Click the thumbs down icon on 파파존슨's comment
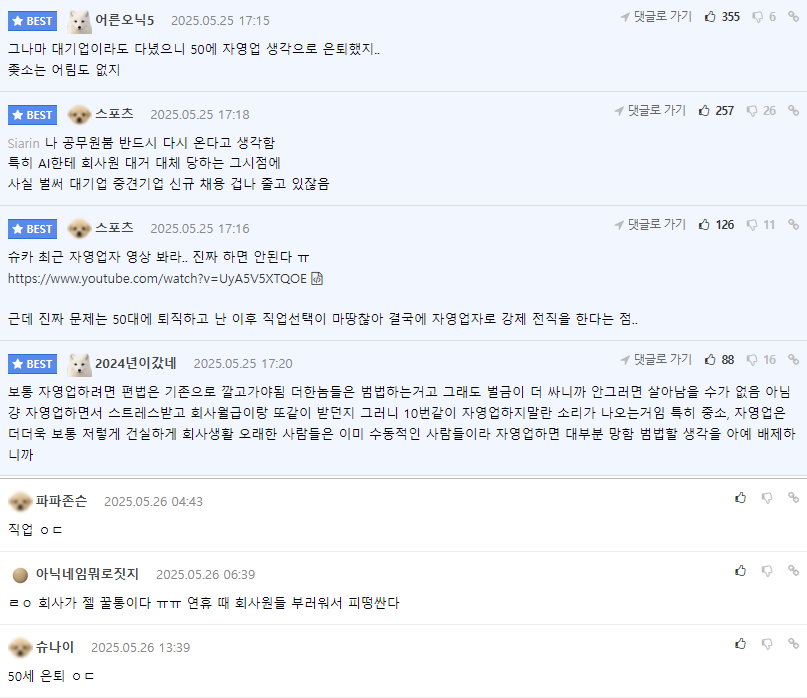The image size is (807, 698). (x=767, y=497)
